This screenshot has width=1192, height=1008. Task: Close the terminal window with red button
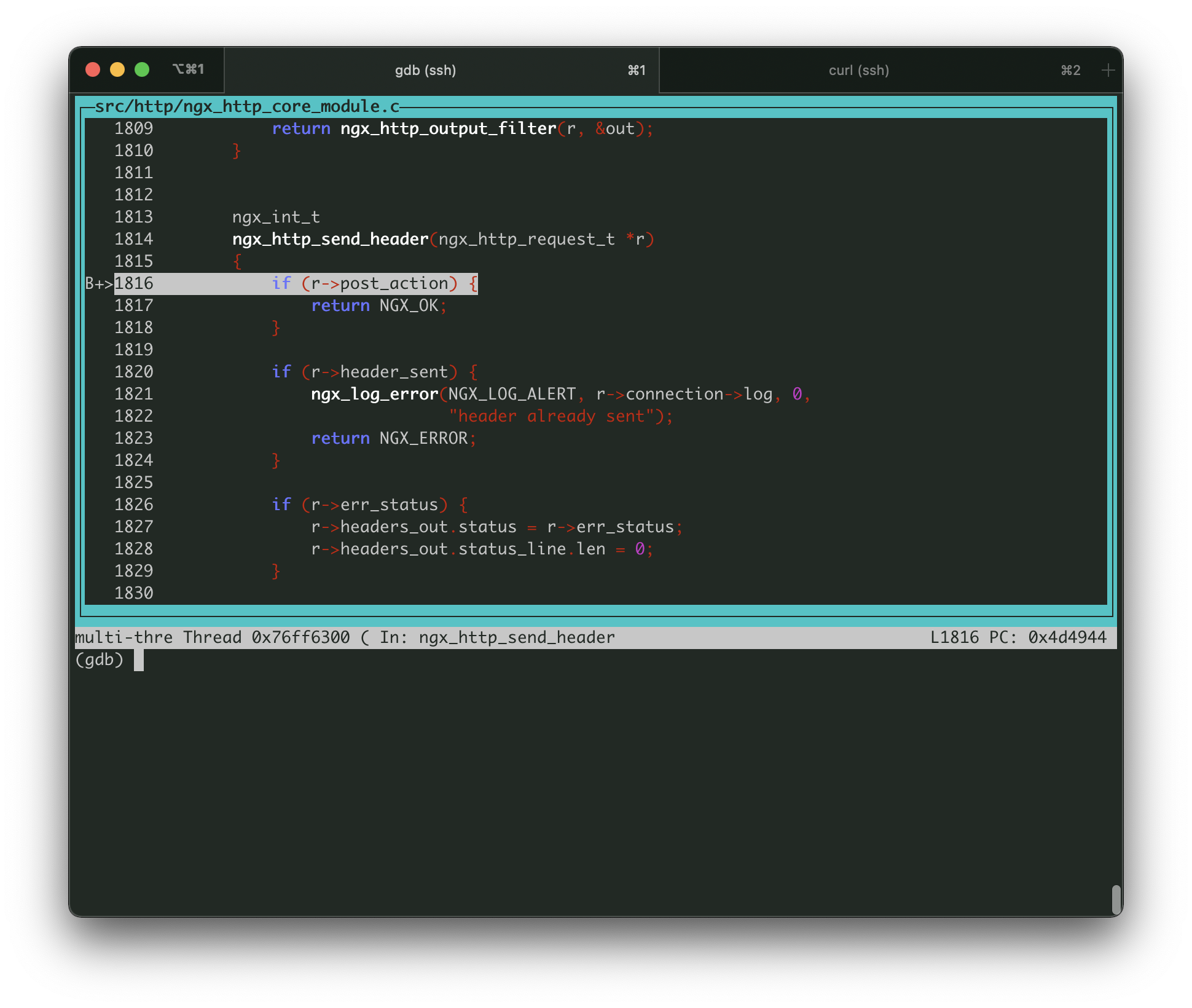point(93,69)
